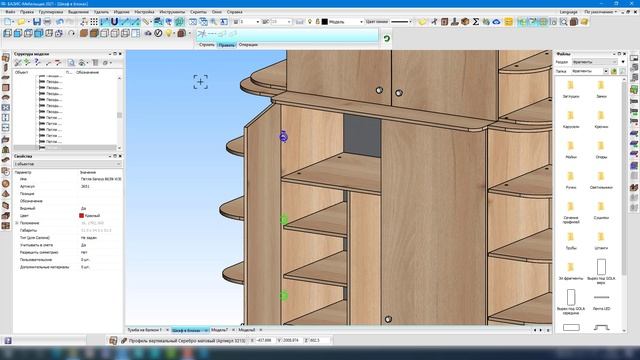Open the Замки folder
Image resolution: width=640 pixels, height=360 pixels.
601,89
